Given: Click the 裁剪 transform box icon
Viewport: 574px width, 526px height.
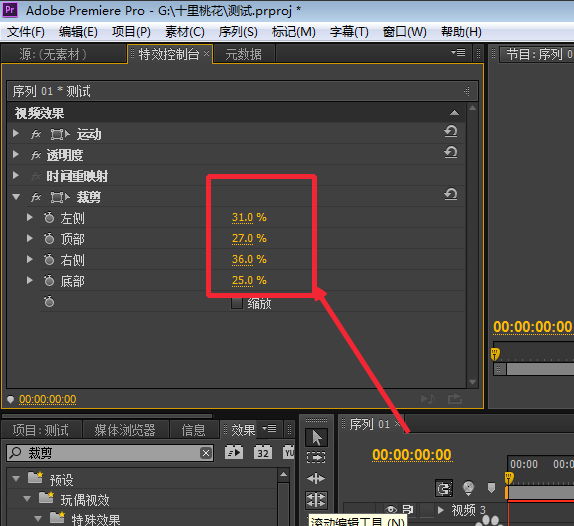Looking at the screenshot, I should [60, 198].
